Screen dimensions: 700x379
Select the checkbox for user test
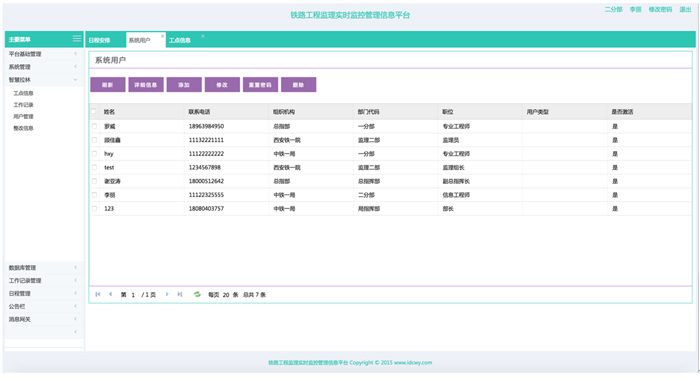coord(94,167)
